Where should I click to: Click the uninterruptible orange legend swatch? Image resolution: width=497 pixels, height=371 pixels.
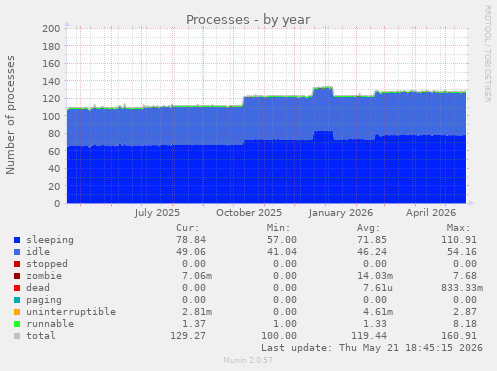tap(17, 312)
